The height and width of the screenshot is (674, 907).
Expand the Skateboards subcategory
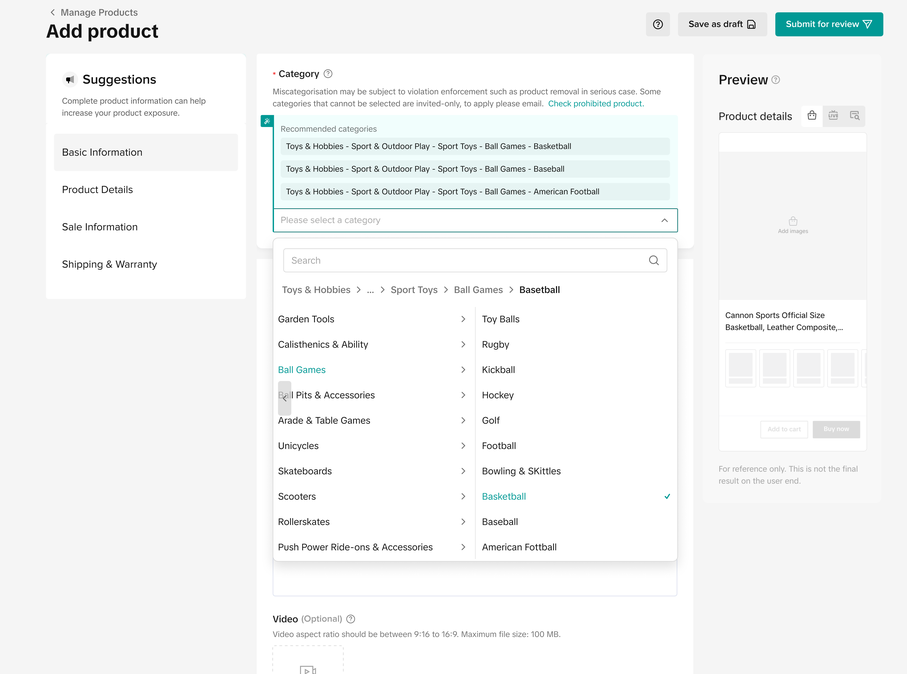tap(463, 471)
